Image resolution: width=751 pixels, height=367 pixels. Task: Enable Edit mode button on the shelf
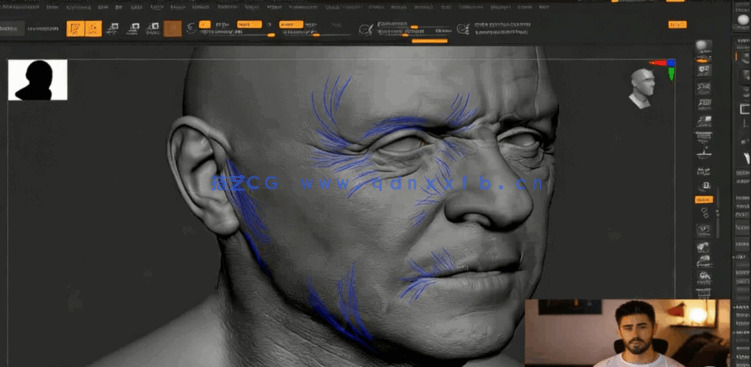(75, 29)
